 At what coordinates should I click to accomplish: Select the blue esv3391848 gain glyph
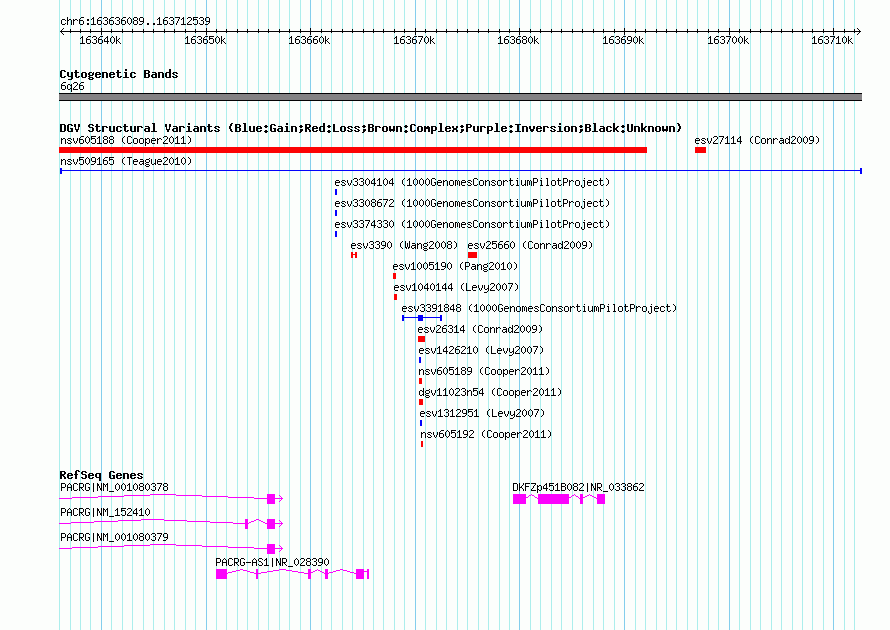pyautogui.click(x=422, y=318)
